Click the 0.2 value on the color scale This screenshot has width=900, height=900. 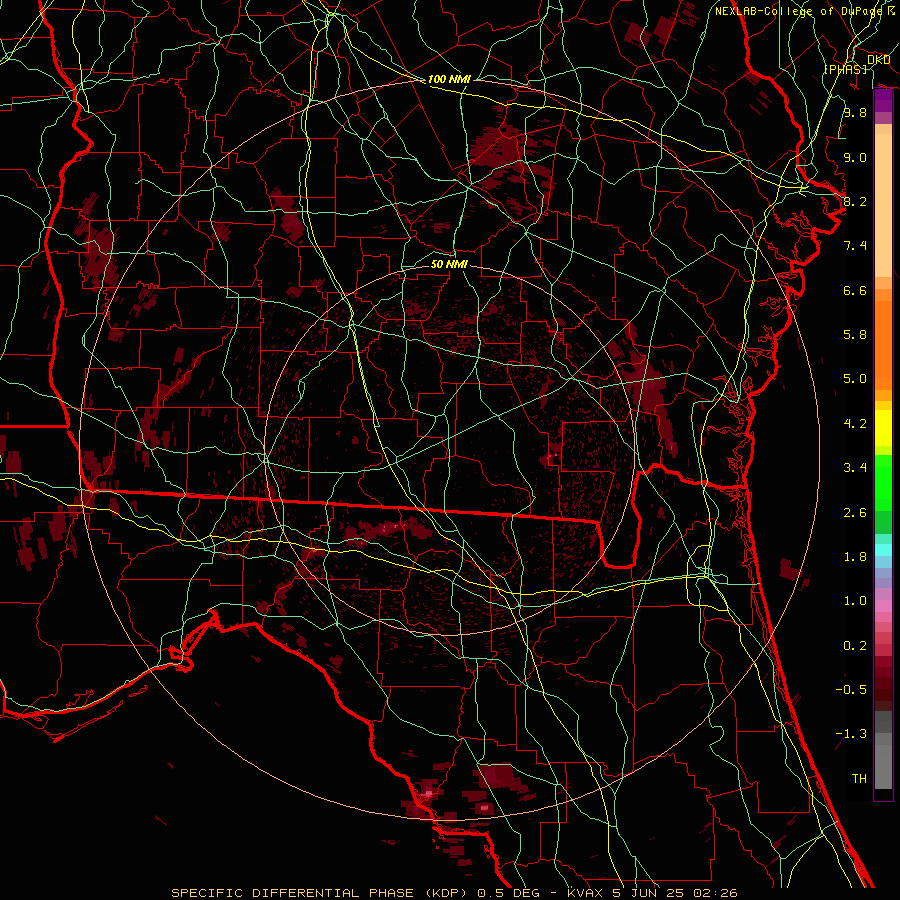coord(855,646)
